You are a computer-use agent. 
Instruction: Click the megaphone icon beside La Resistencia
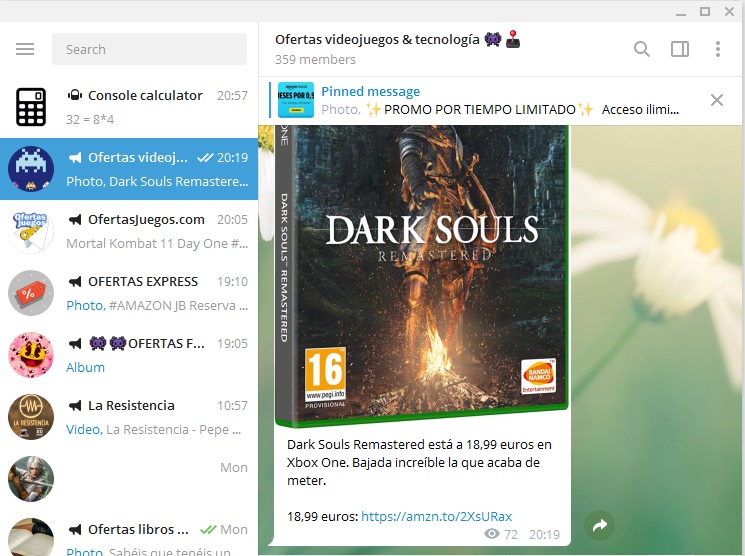[75, 406]
